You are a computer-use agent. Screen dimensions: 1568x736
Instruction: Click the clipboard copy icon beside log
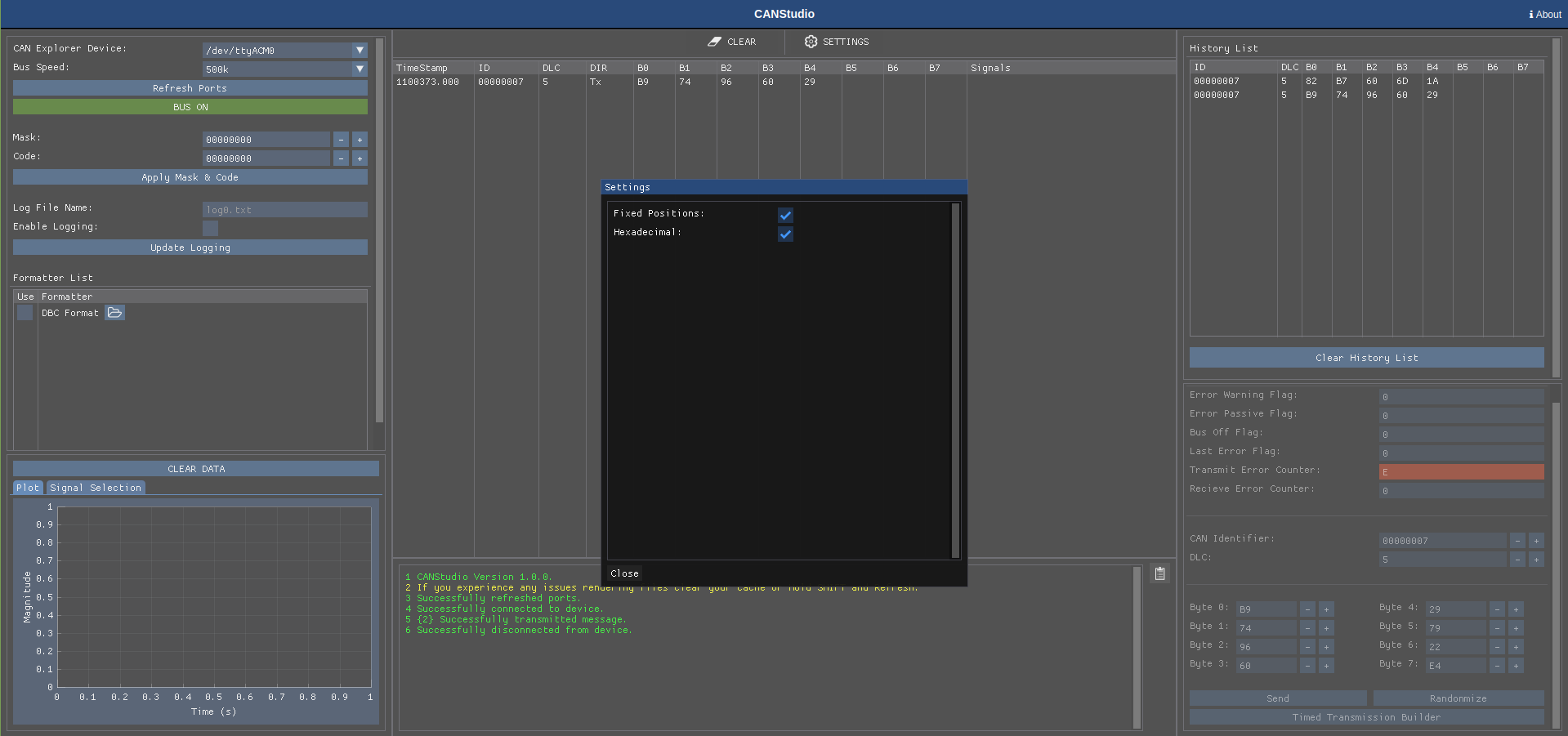click(x=1159, y=573)
